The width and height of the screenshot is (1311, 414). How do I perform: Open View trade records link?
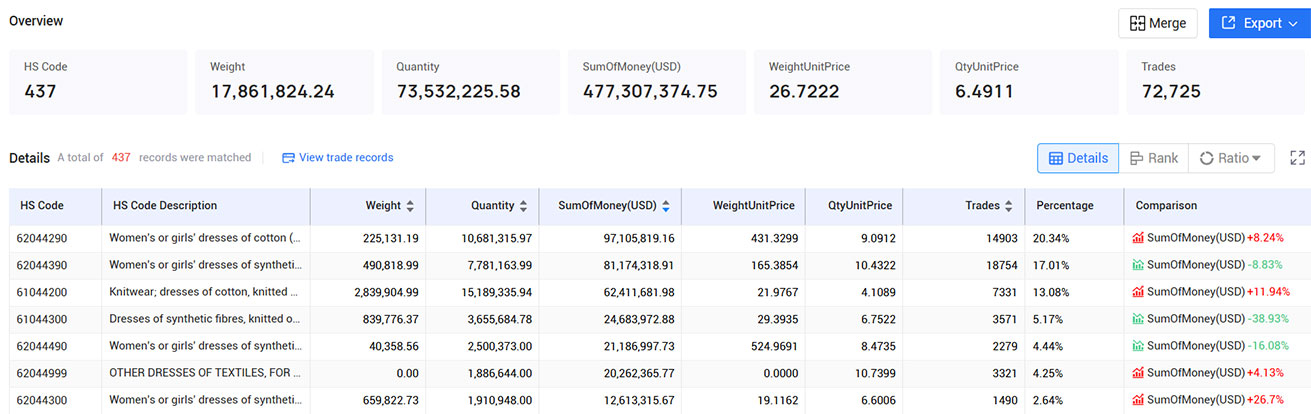click(338, 158)
